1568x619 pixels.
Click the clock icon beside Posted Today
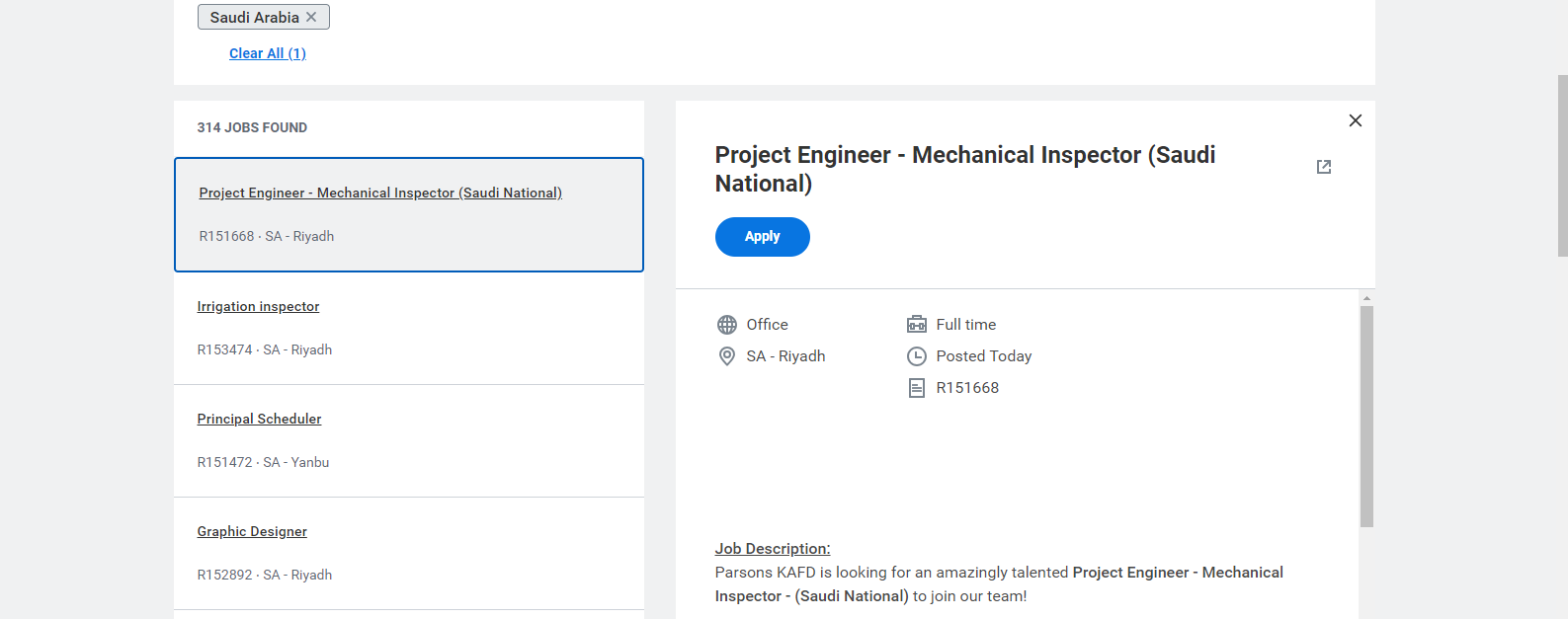coord(917,356)
